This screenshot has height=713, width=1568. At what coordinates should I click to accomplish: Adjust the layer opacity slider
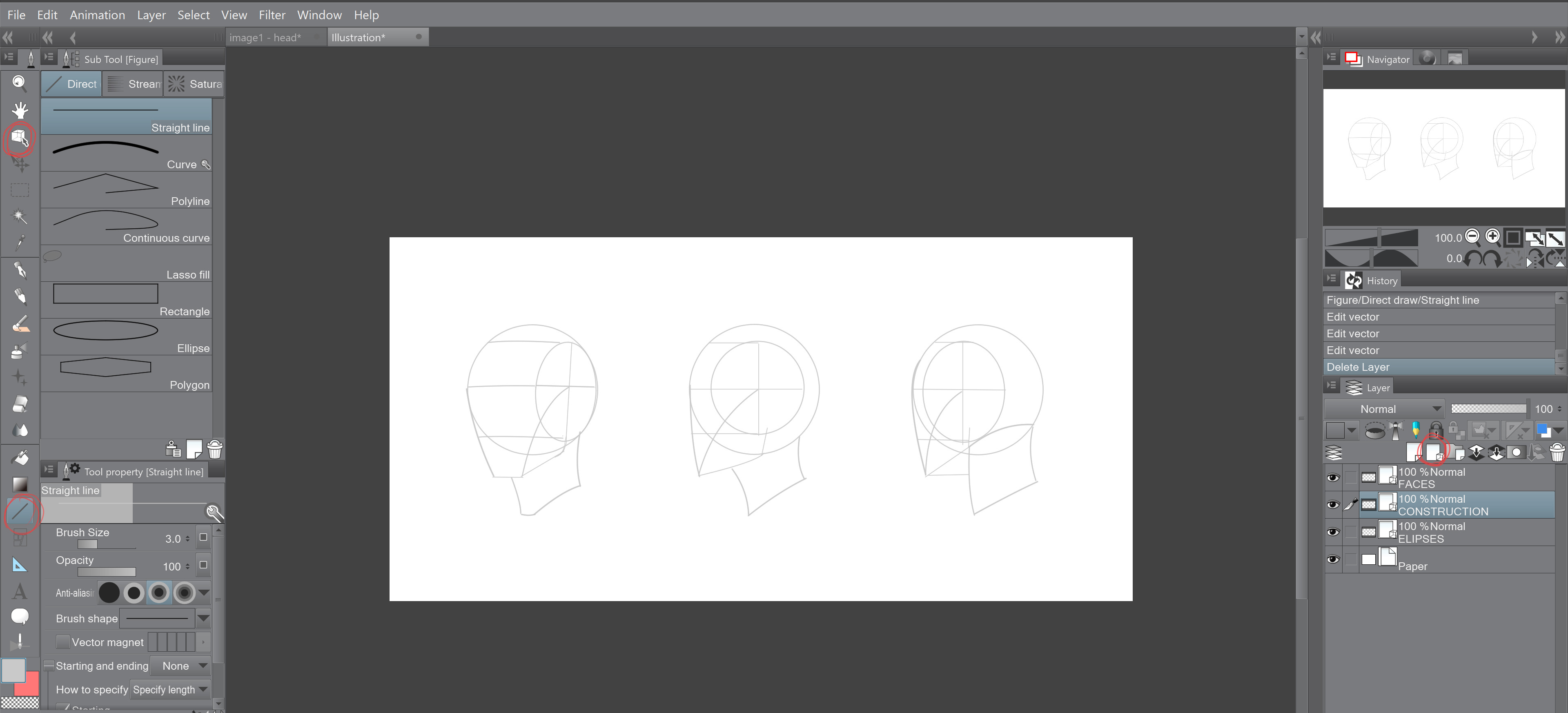tap(1488, 408)
